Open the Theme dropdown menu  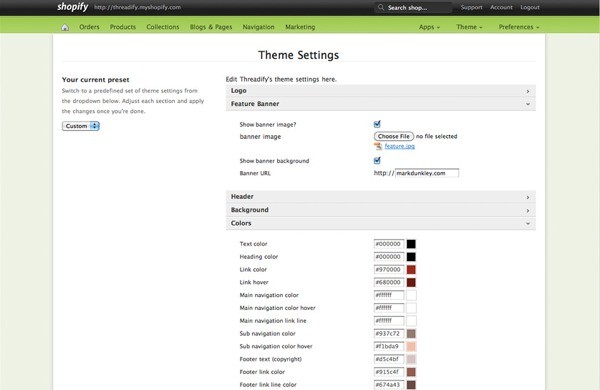pyautogui.click(x=469, y=27)
